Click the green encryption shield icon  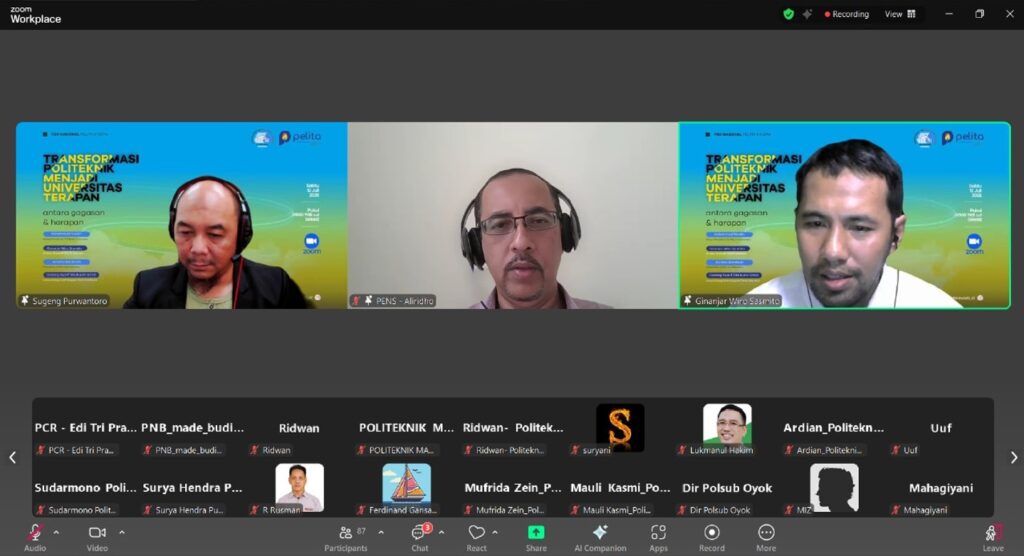788,14
